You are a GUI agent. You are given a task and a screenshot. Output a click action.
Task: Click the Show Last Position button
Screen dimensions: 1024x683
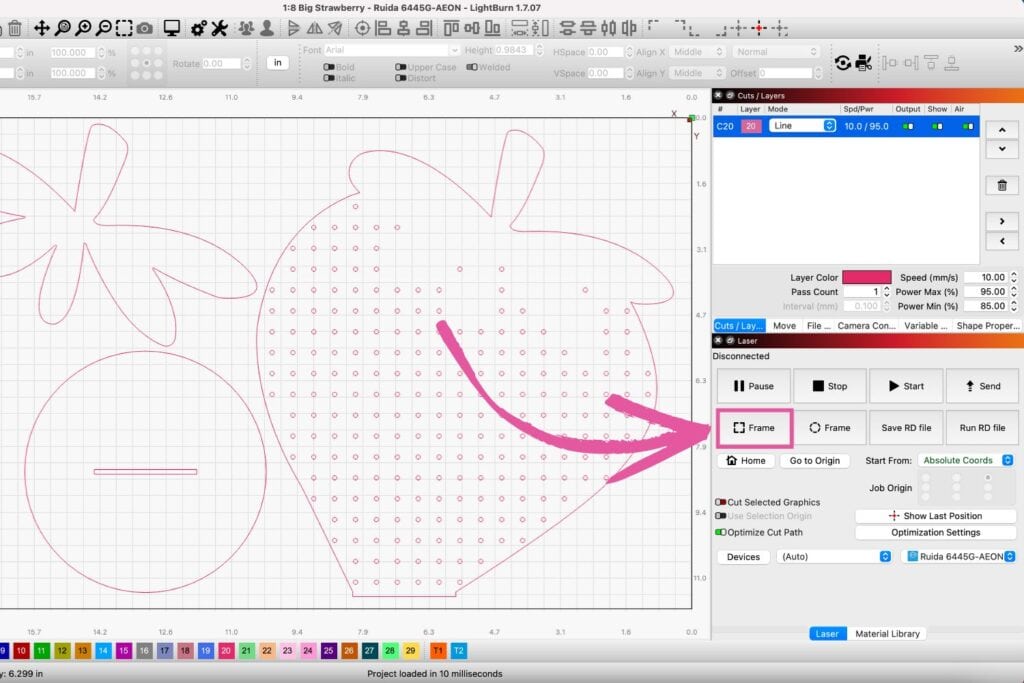click(935, 516)
